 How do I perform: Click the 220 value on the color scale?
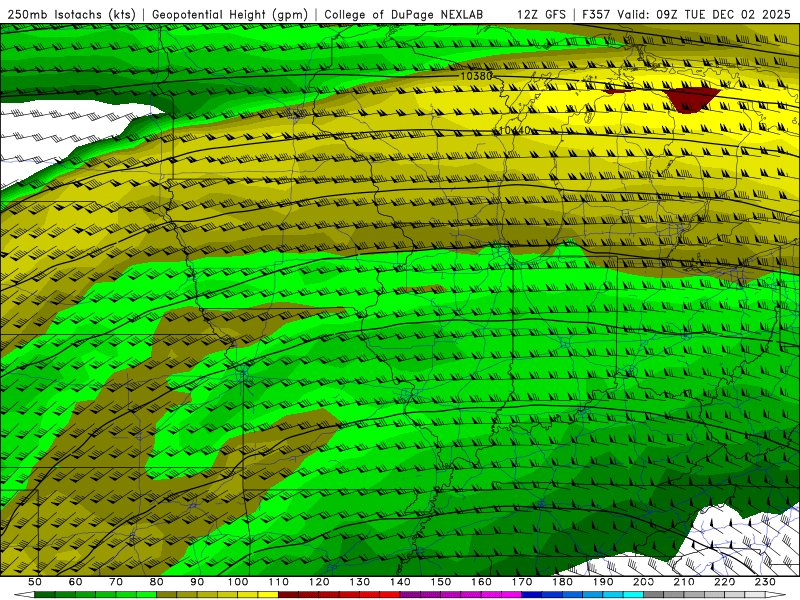725,582
